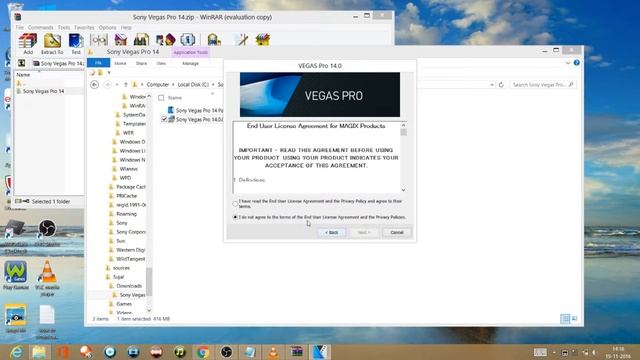Open File Explorer taskbar icon
This screenshot has width=640, height=360.
click(x=39, y=352)
